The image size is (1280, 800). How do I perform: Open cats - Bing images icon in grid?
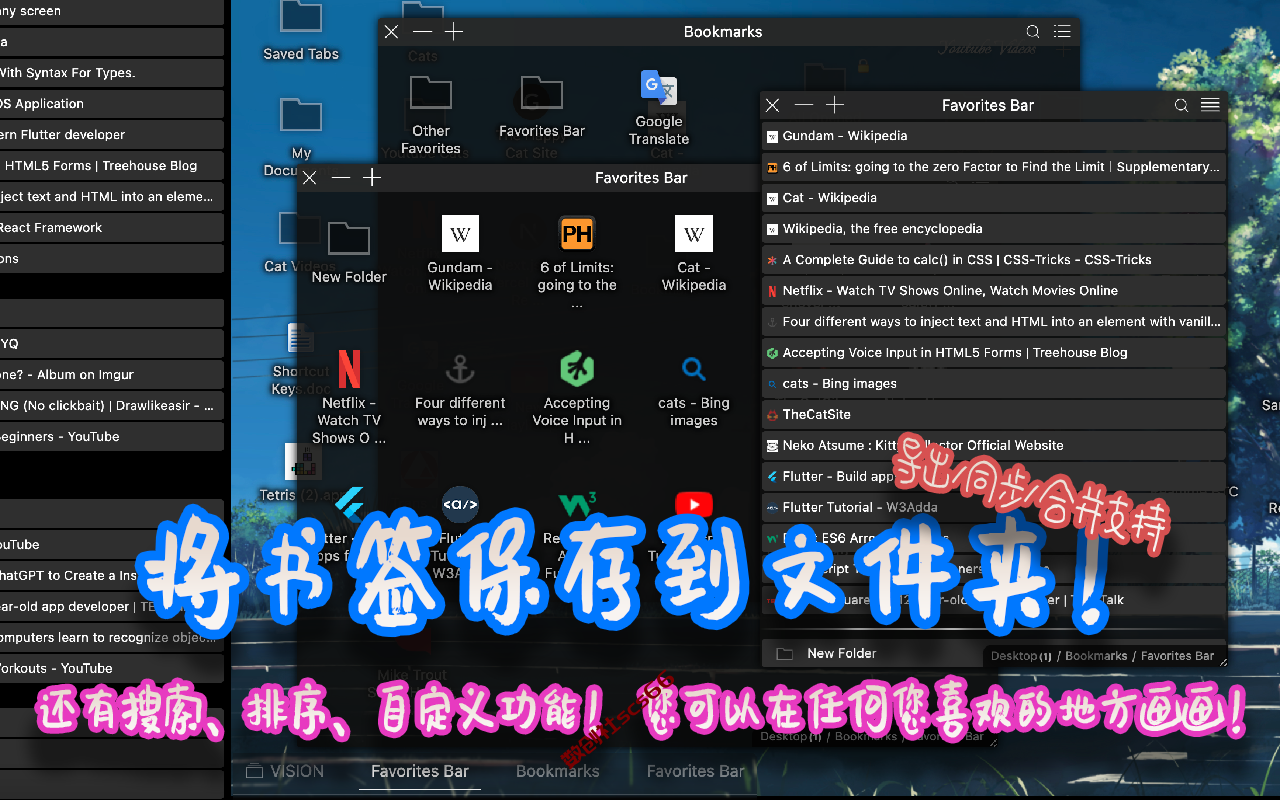pyautogui.click(x=694, y=369)
